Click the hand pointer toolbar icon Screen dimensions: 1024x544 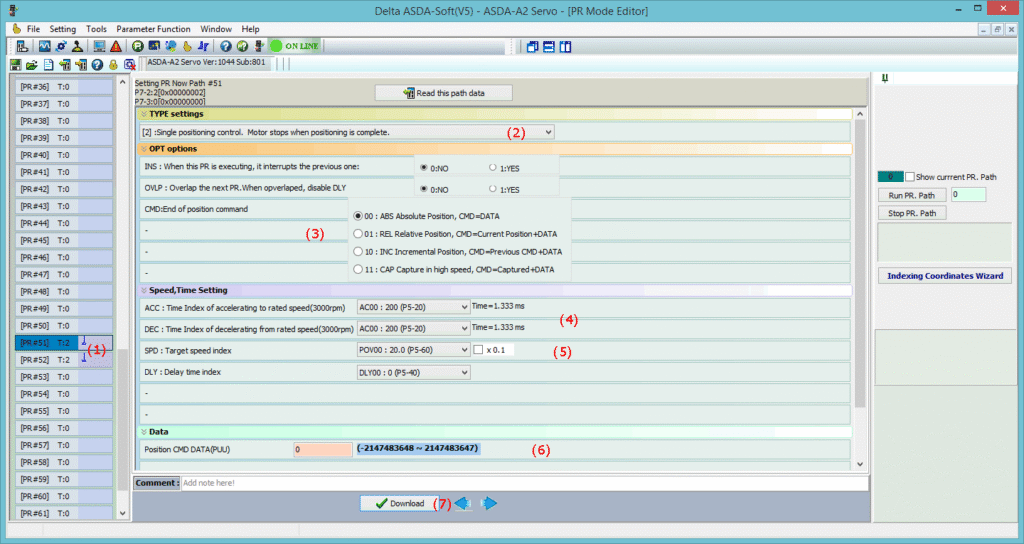point(187,46)
